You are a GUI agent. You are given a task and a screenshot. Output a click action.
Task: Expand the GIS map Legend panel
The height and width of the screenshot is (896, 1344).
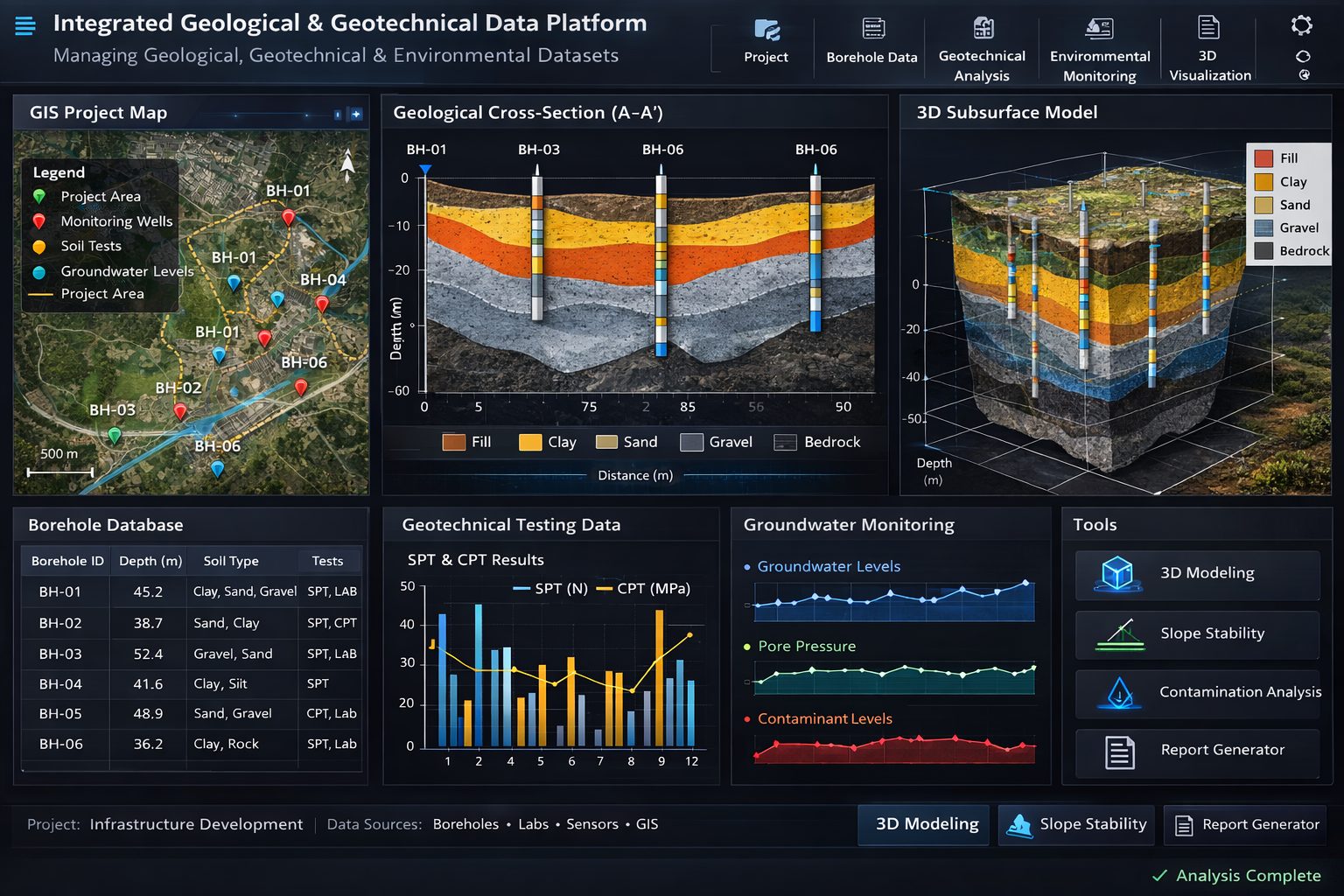point(59,171)
